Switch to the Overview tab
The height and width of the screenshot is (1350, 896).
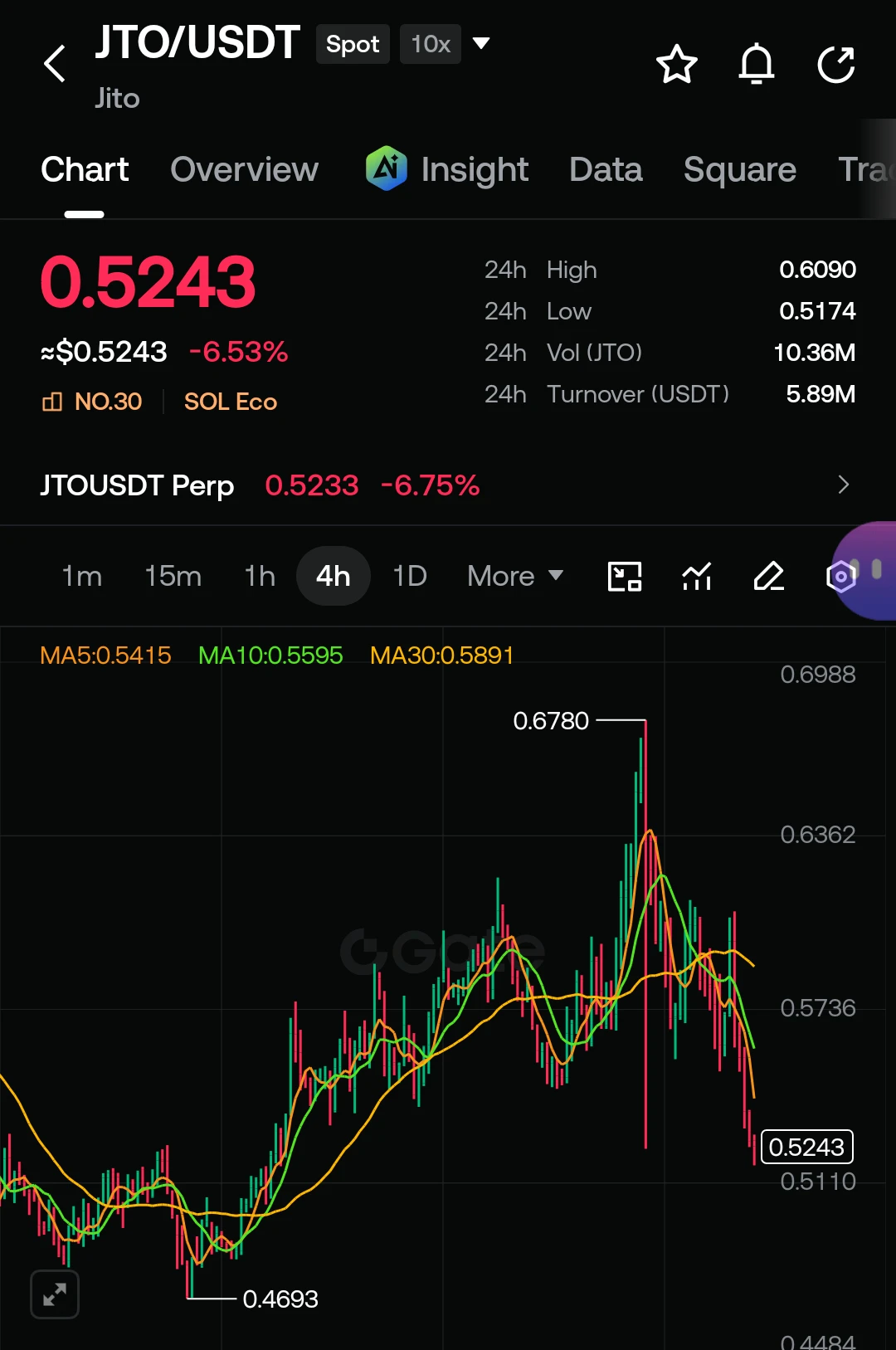tap(244, 169)
